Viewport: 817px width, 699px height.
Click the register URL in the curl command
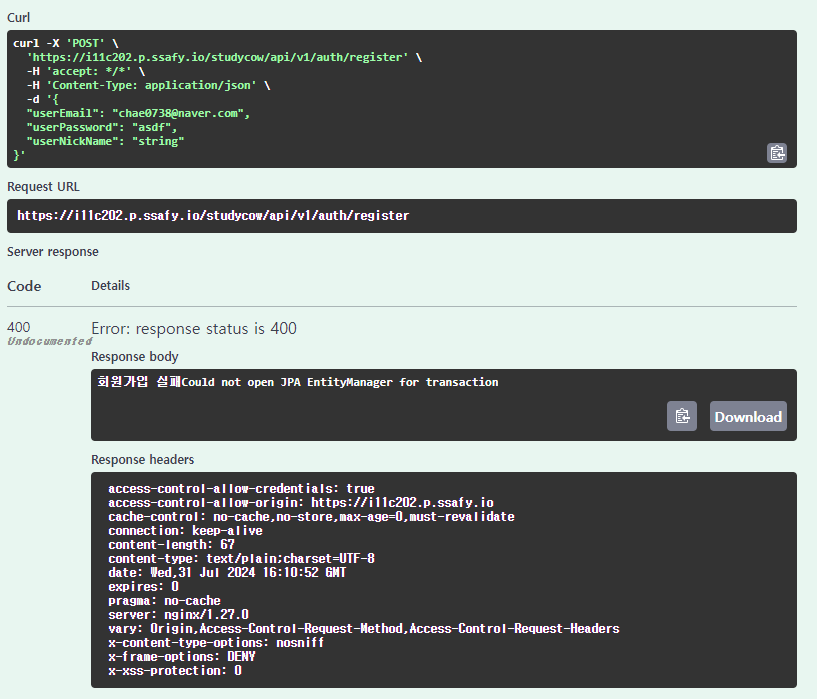pos(218,57)
